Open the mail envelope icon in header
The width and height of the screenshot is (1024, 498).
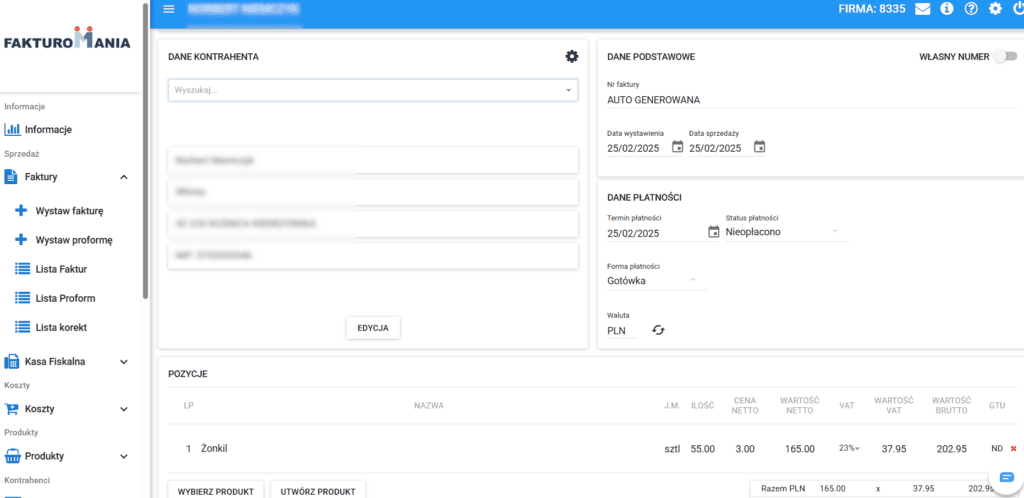[922, 9]
